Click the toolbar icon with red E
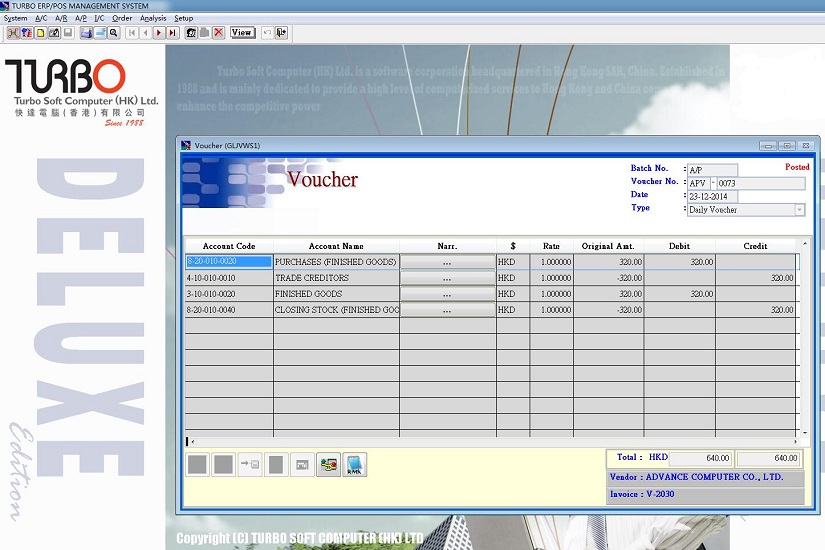 pos(27,33)
